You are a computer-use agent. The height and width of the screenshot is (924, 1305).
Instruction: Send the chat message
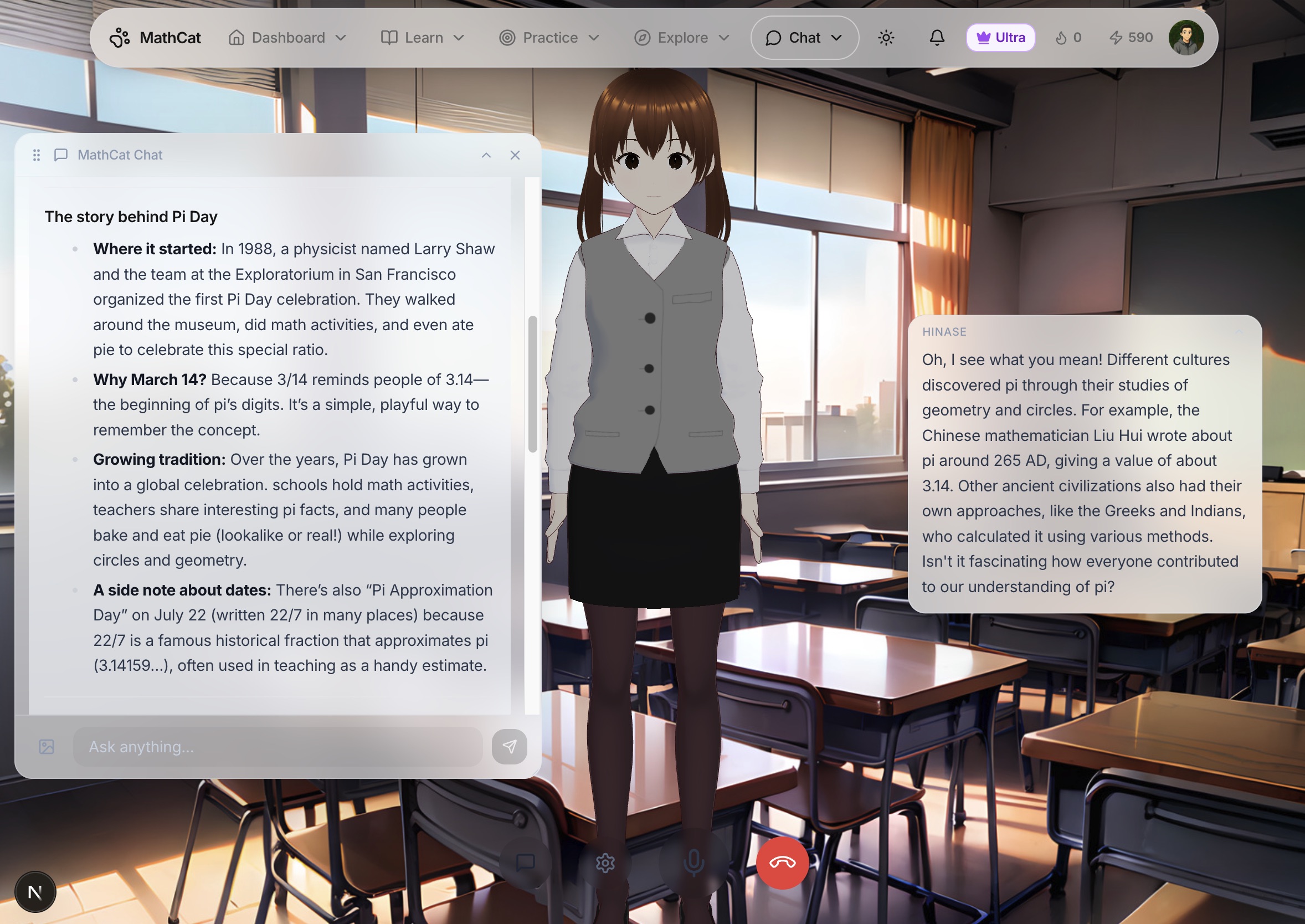click(x=509, y=747)
